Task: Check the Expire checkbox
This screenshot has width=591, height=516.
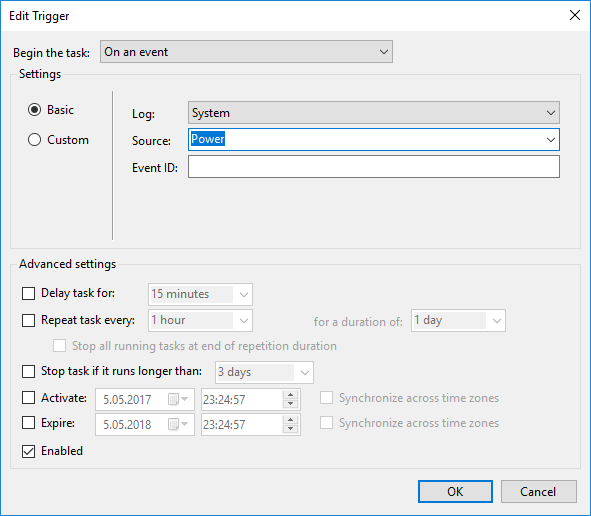Action: (28, 423)
